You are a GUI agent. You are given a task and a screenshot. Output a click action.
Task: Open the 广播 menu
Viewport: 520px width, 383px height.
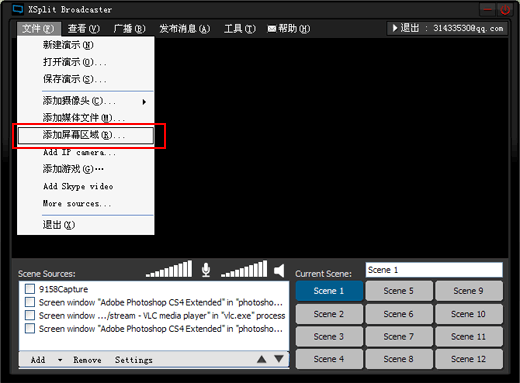pyautogui.click(x=130, y=29)
